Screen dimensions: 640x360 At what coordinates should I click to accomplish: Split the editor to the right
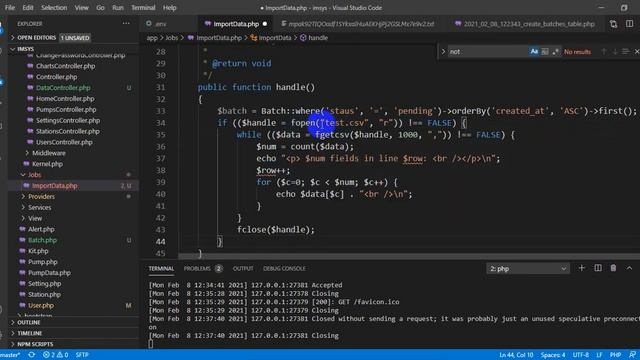point(630,24)
